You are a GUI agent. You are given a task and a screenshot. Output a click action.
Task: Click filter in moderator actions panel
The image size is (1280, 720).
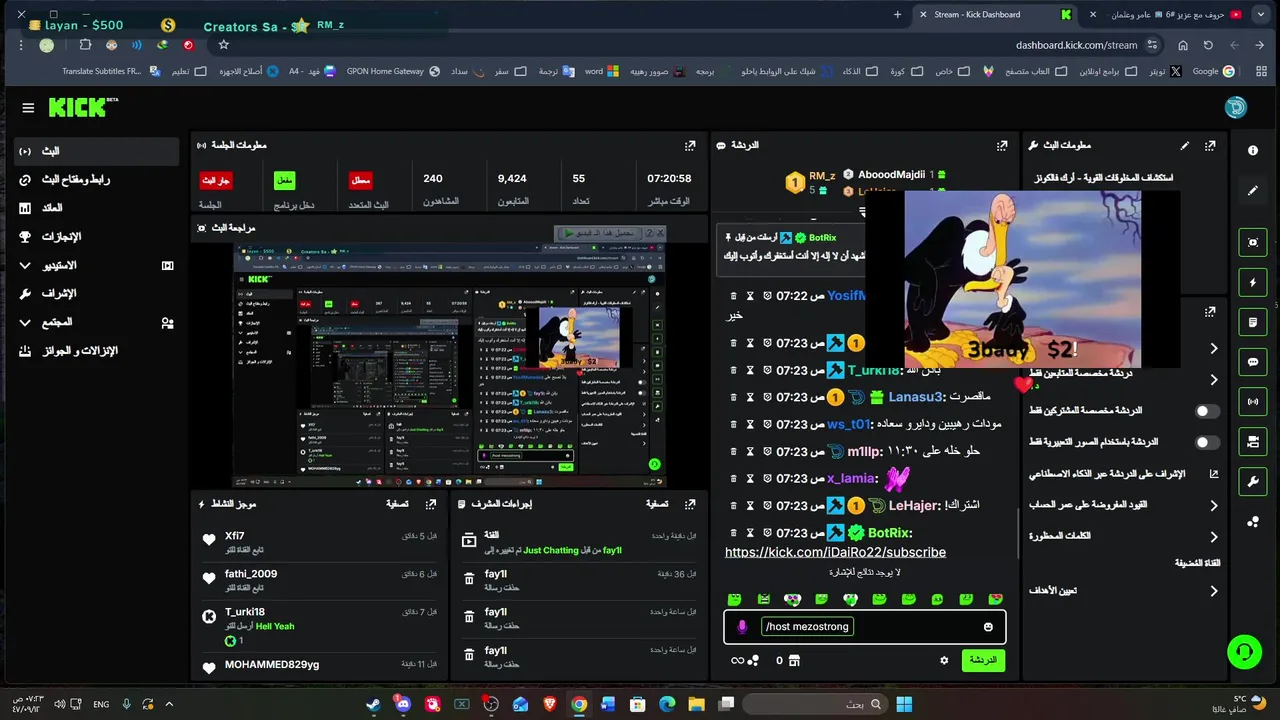click(657, 504)
